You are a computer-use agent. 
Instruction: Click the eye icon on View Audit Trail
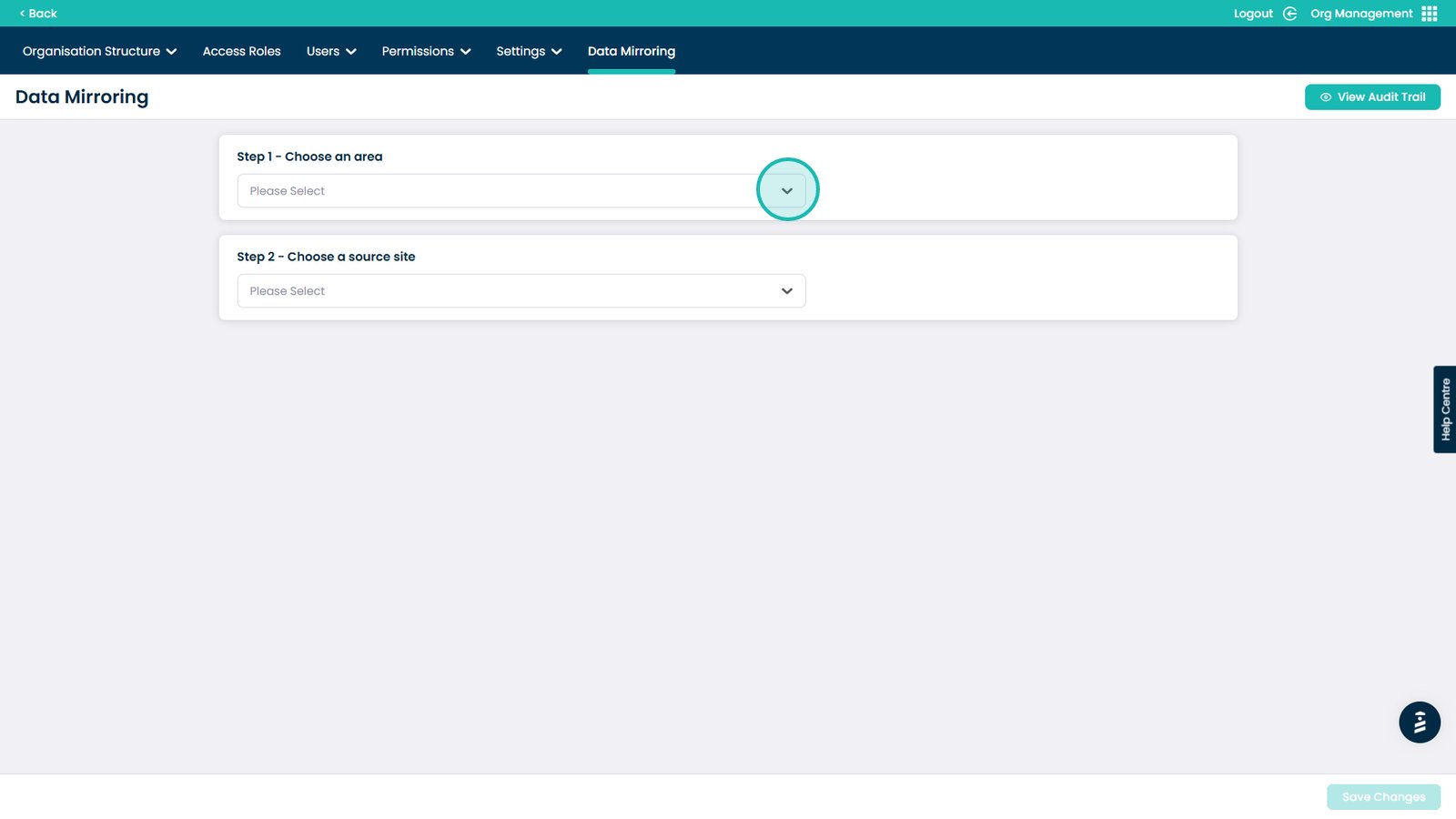pyautogui.click(x=1326, y=97)
